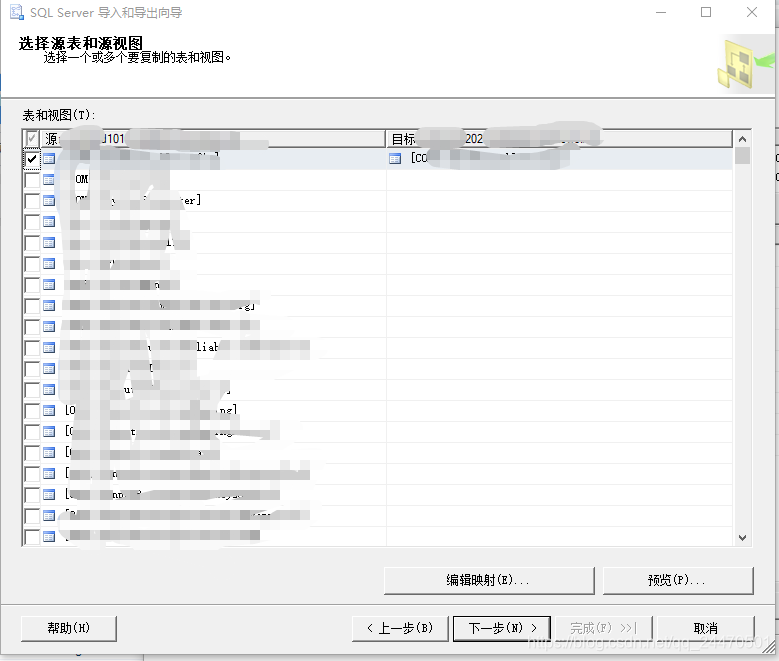
Task: Click the scrollbar down arrow of the table list
Action: 742,537
